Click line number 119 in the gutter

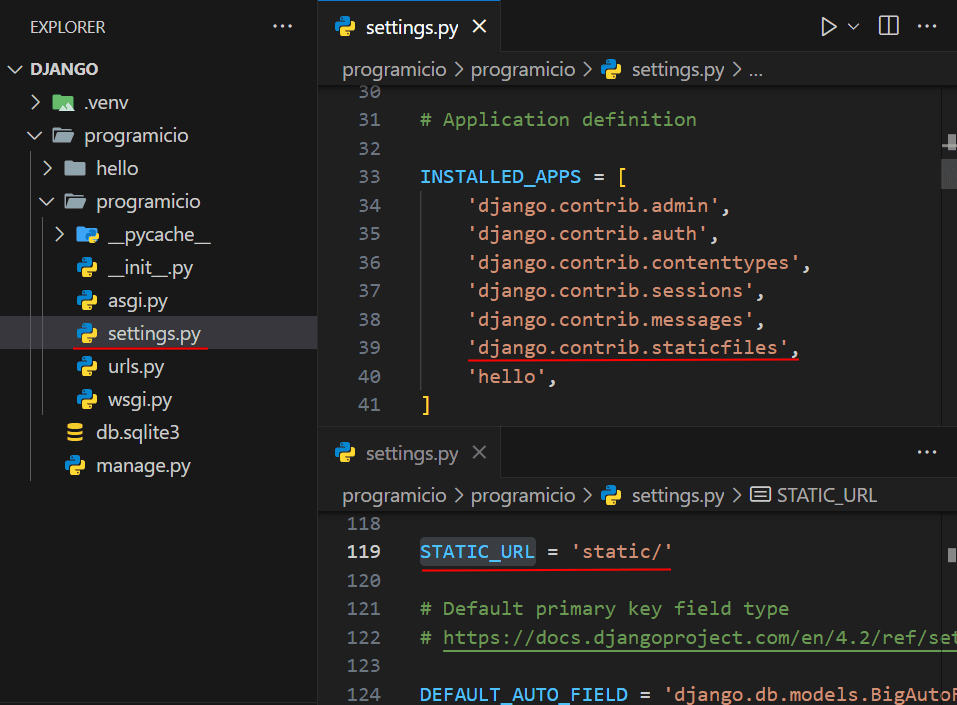[x=363, y=552]
